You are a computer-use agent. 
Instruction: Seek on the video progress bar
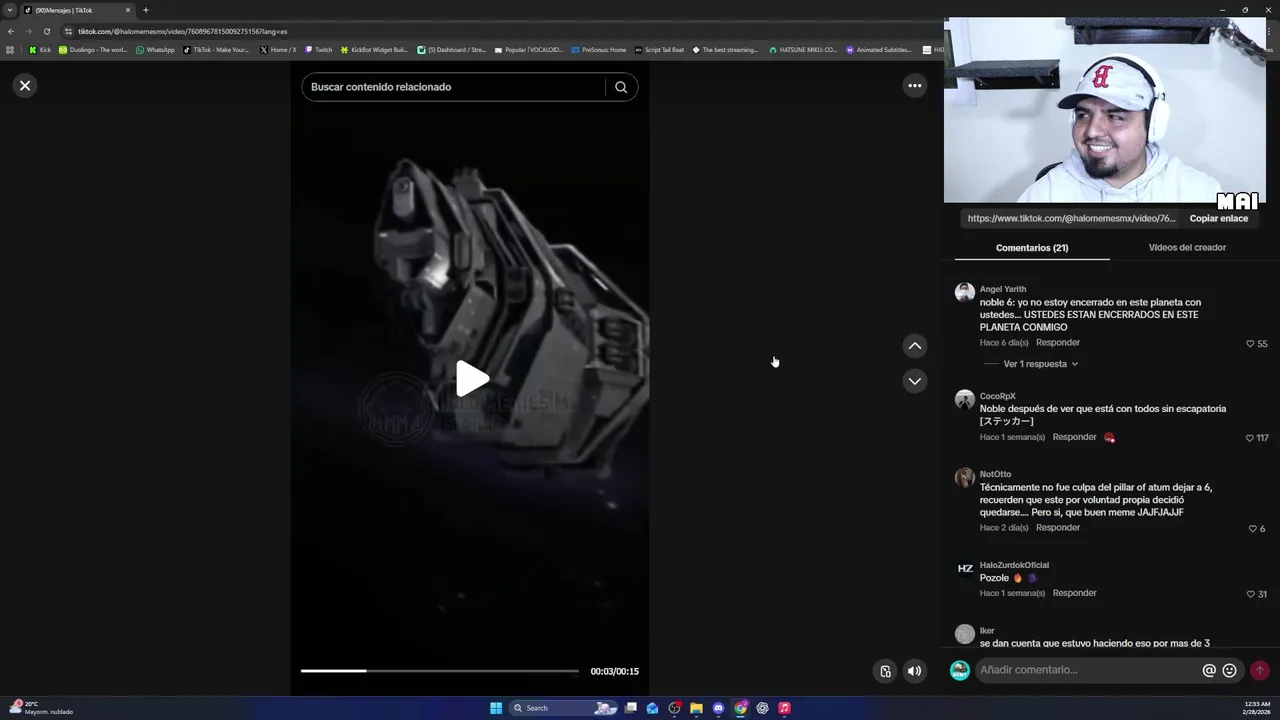point(440,671)
